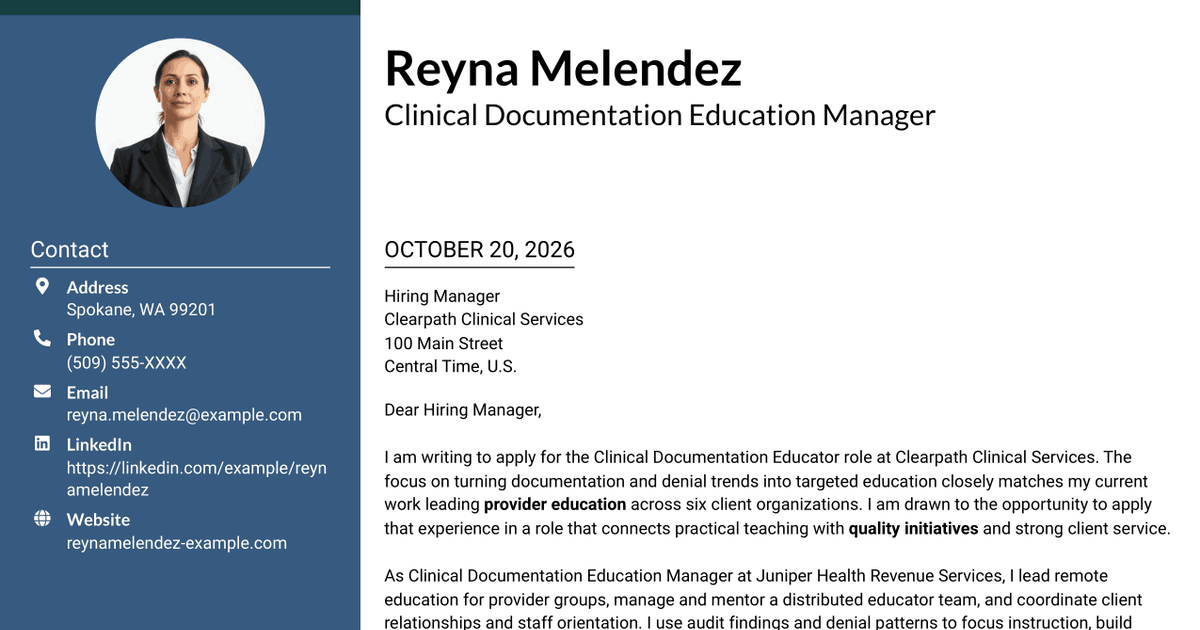This screenshot has height=630, width=1200.
Task: Click the bold phrase quality initiatives
Action: click(913, 528)
